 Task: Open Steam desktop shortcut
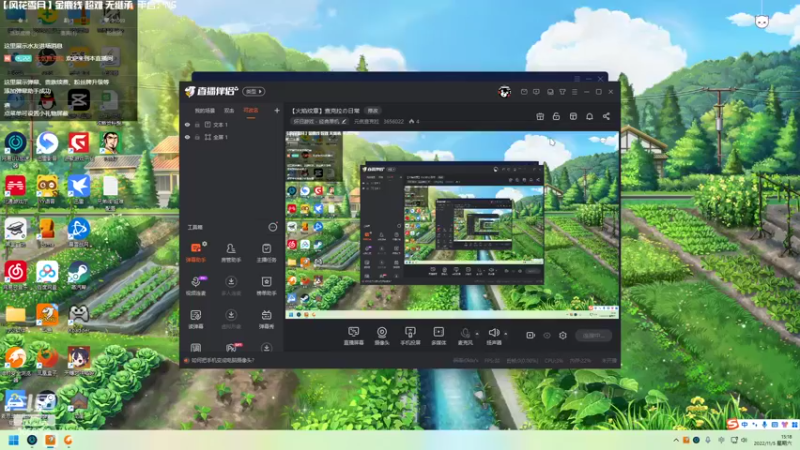pos(79,276)
